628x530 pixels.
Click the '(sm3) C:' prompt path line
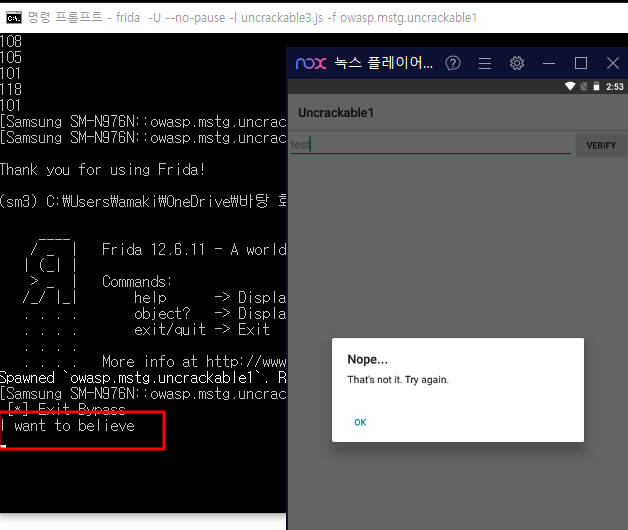[x=143, y=201]
